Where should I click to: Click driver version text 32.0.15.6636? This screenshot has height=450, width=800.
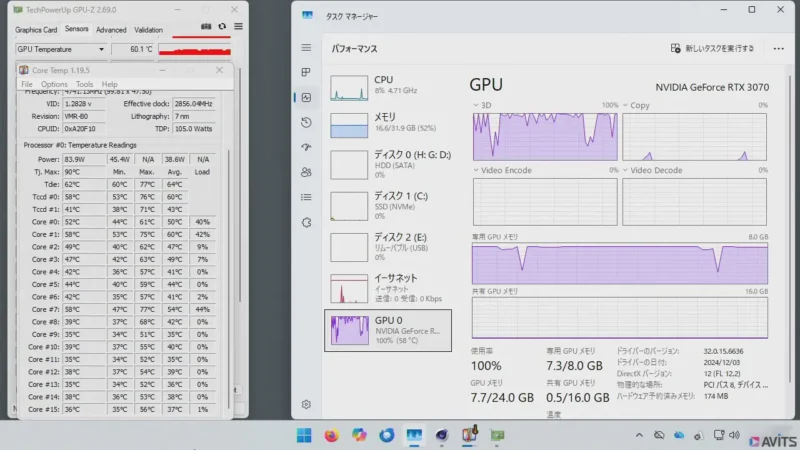tap(723, 351)
